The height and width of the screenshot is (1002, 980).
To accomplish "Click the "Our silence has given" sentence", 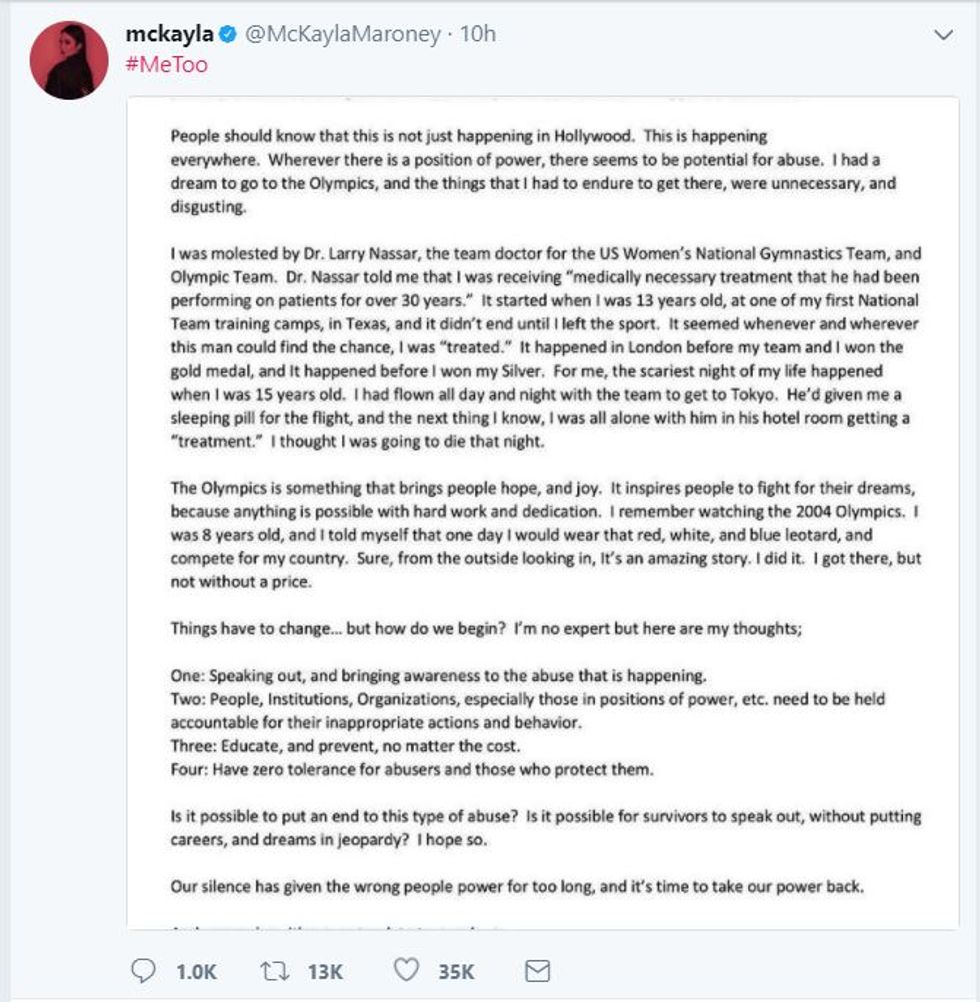I will click(517, 886).
